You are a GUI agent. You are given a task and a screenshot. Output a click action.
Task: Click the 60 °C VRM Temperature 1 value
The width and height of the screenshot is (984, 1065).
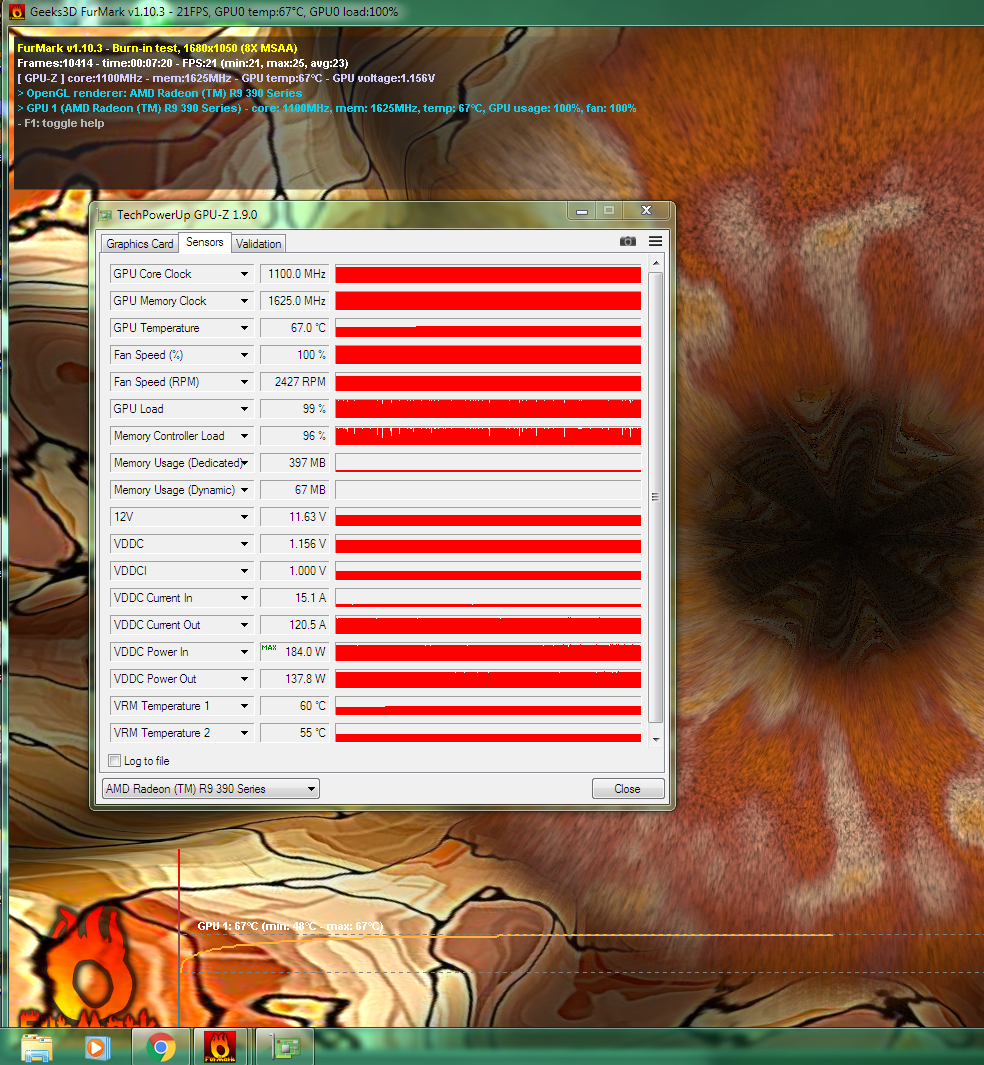[295, 706]
